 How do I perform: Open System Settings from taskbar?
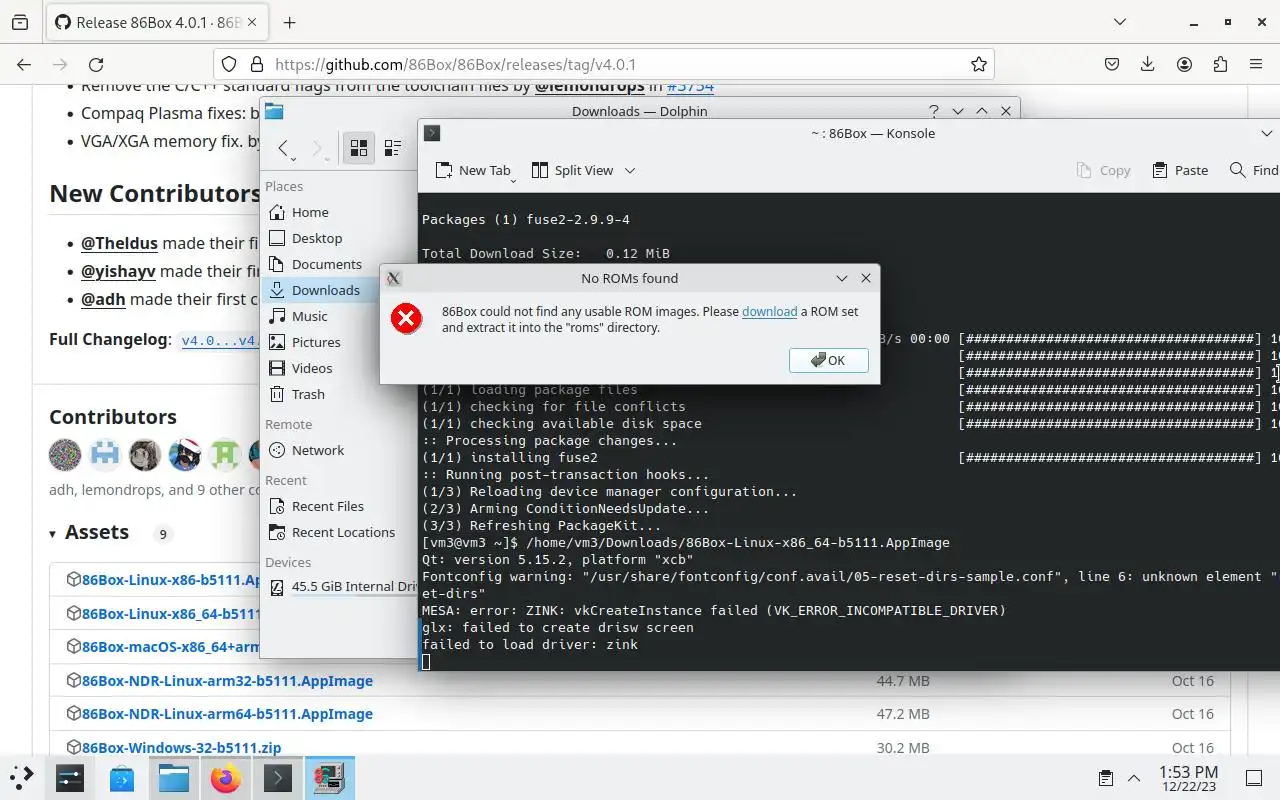[x=70, y=777]
